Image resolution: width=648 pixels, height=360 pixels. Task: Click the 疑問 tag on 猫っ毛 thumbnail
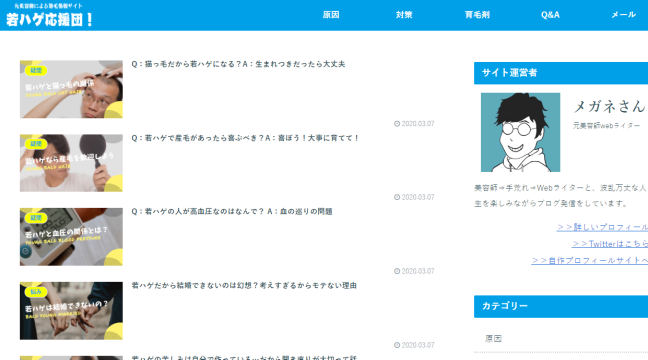coord(36,70)
